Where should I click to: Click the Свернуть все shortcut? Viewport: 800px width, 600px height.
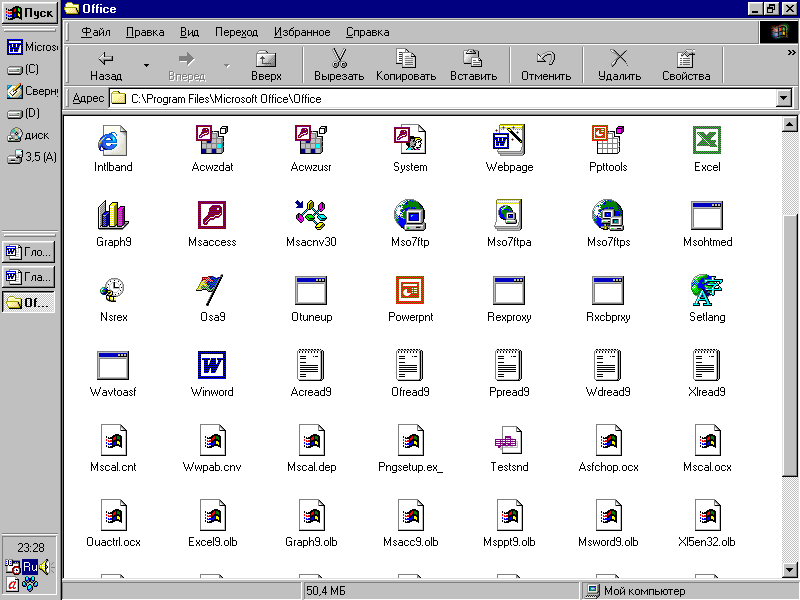[x=31, y=91]
